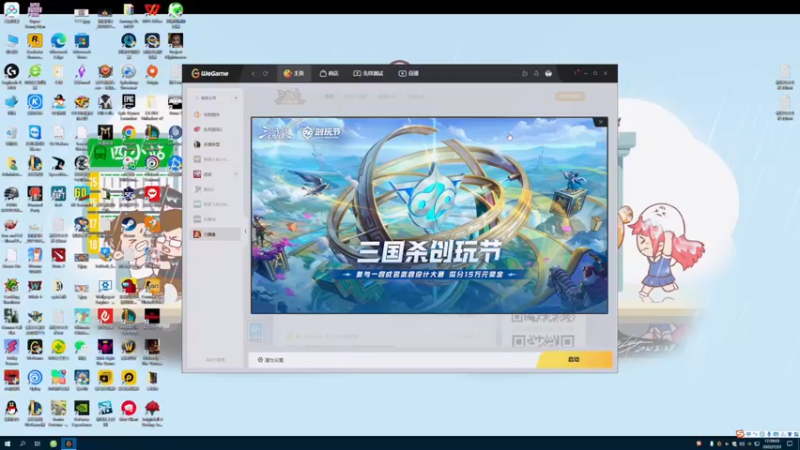Open Logitech G HUB desktop icon

point(11,76)
